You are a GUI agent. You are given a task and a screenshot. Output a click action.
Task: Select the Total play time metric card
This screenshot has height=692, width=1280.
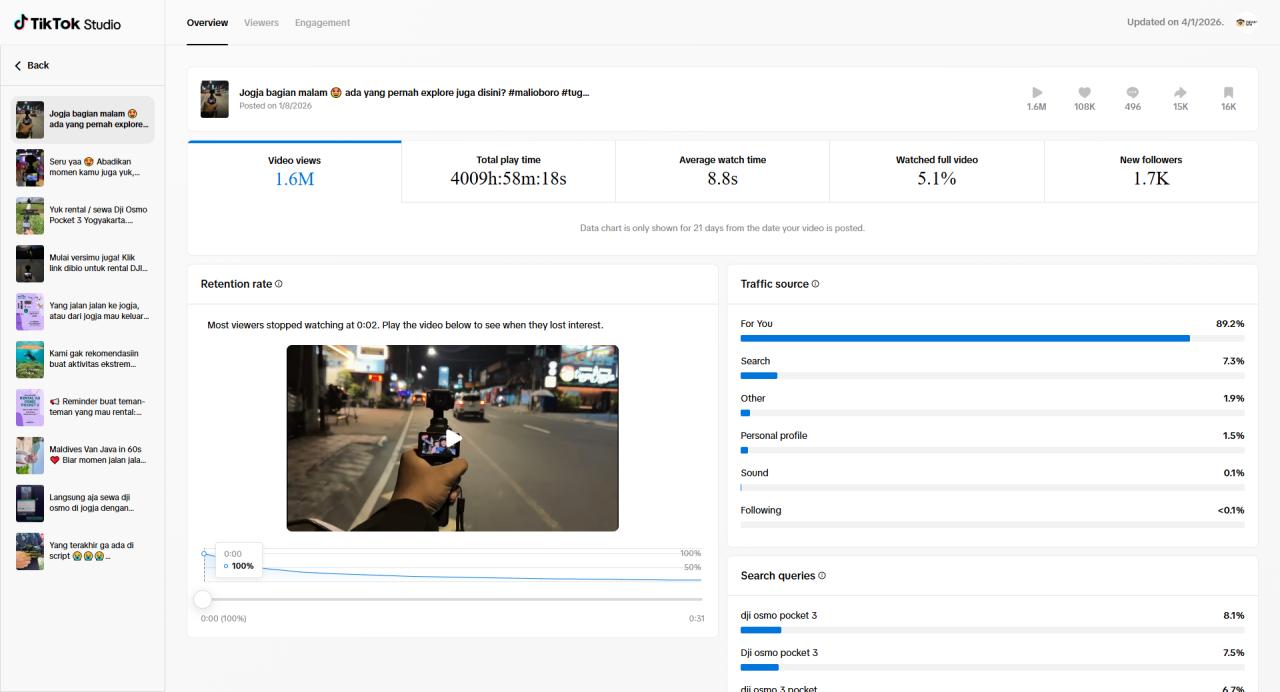click(x=508, y=171)
